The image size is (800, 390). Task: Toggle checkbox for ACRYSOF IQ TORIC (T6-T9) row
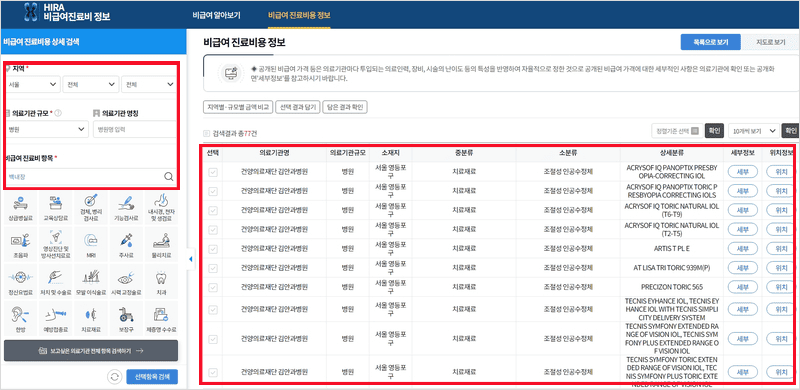(213, 210)
